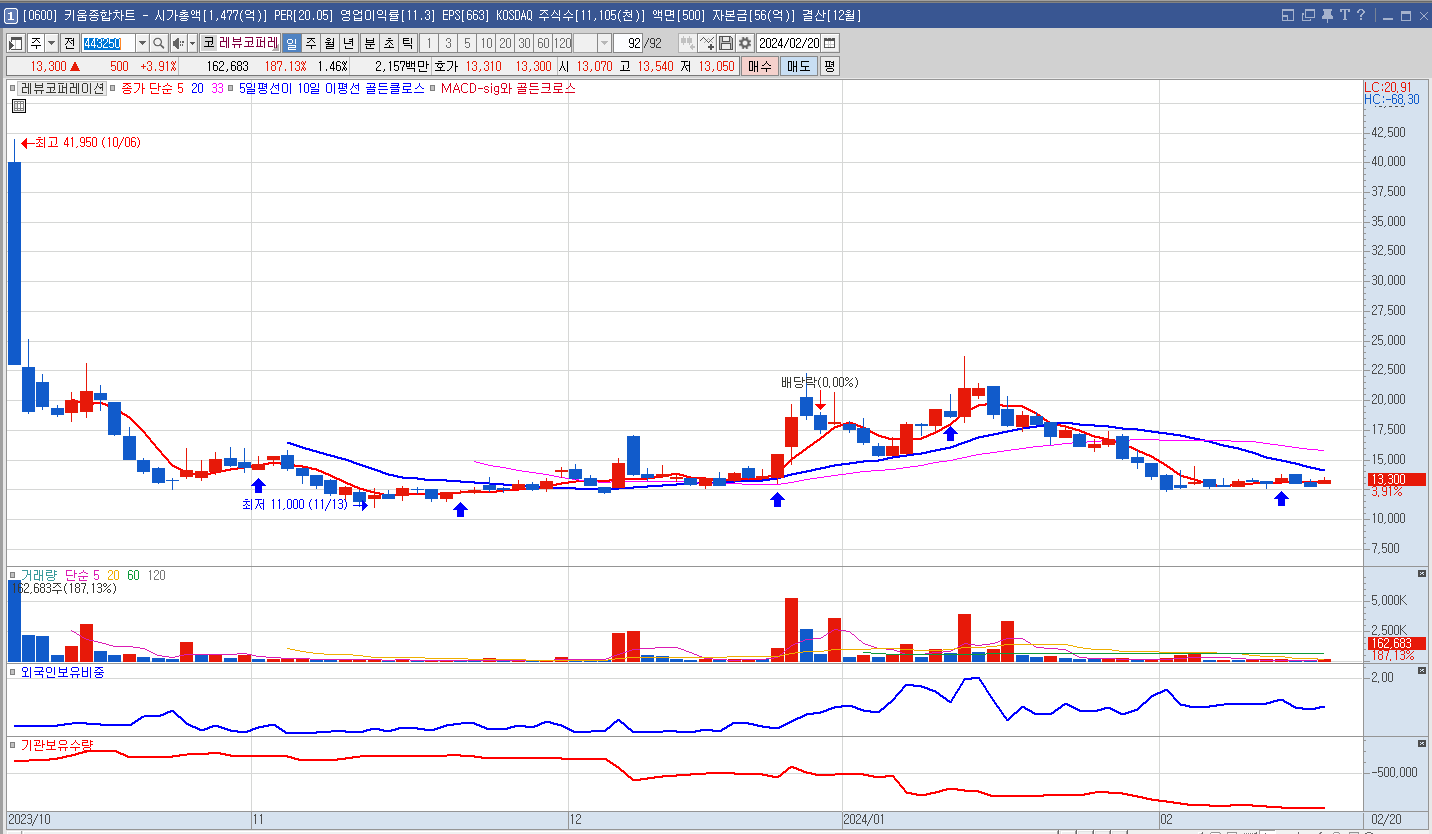Click the 13,300 current price tag on axis
The height and width of the screenshot is (834, 1432).
1396,479
